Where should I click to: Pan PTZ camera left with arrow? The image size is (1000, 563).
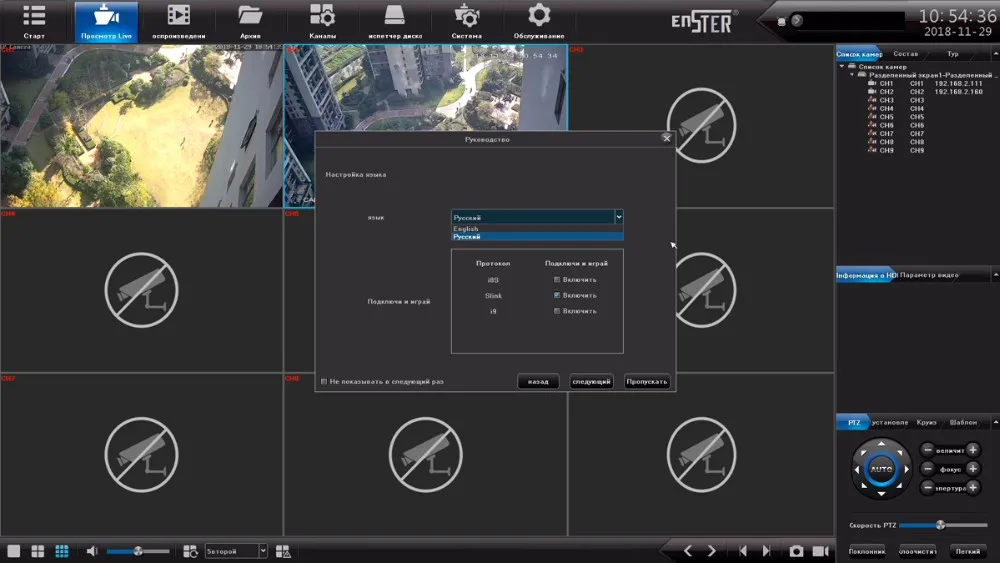click(857, 469)
